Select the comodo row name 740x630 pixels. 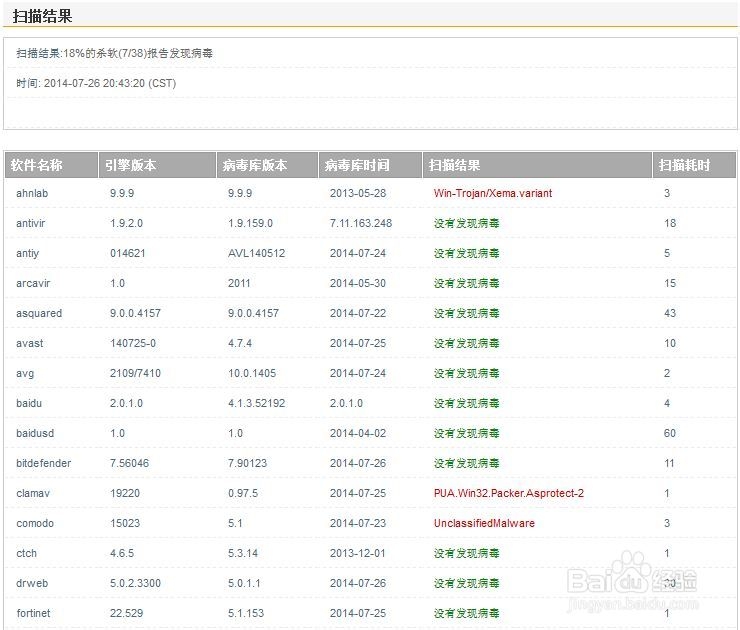coord(35,523)
